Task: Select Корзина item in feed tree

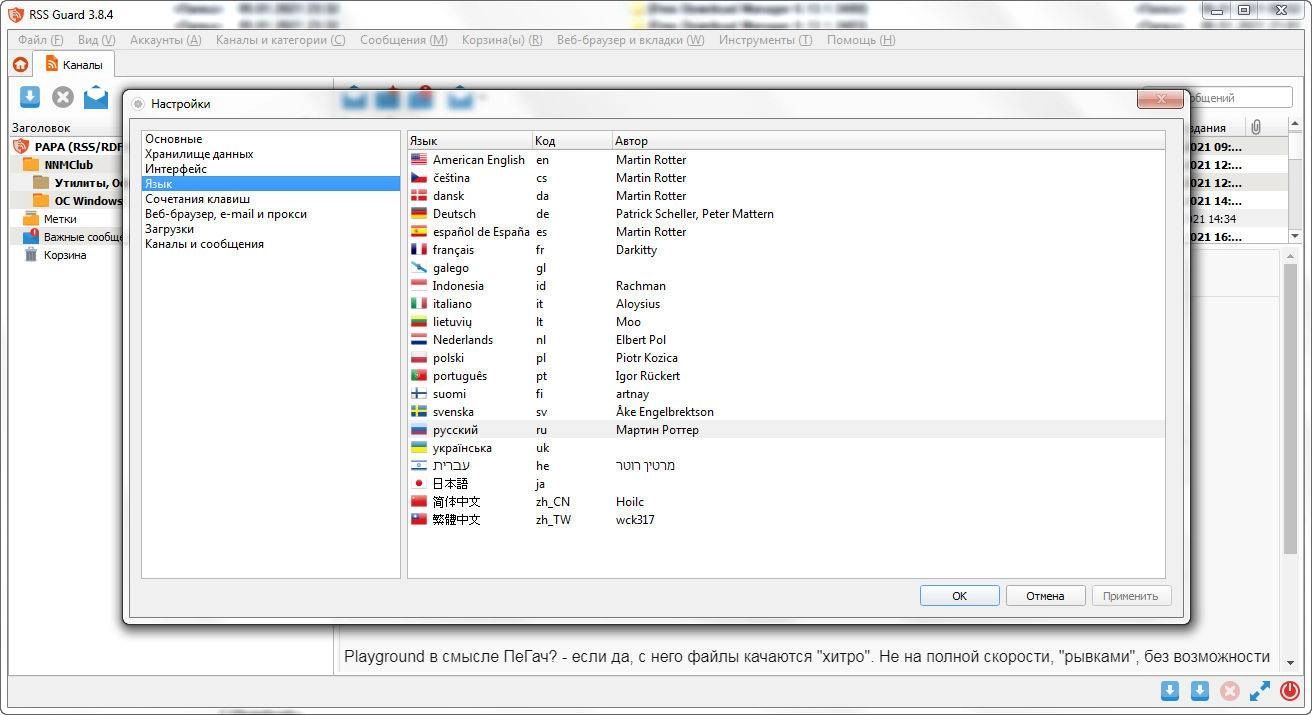Action: 65,255
